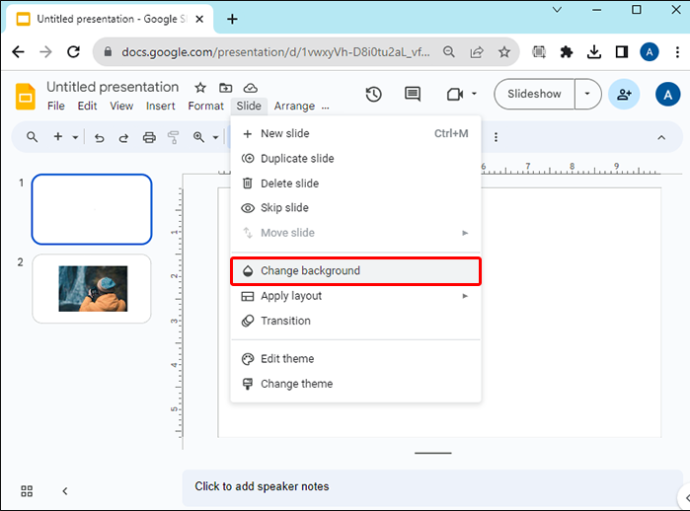Viewport: 690px width, 511px height.
Task: Reload the browser page
Action: click(73, 52)
